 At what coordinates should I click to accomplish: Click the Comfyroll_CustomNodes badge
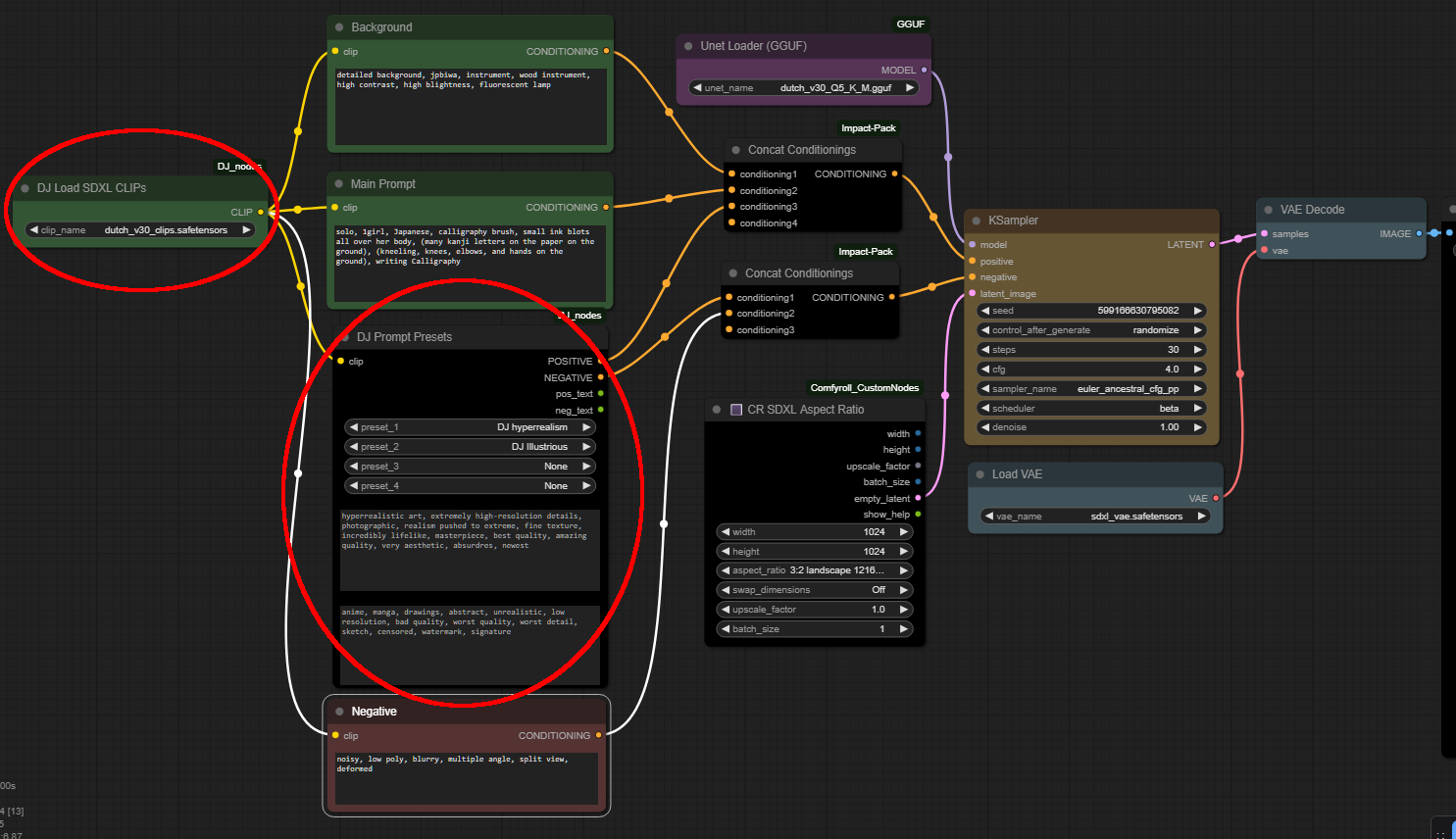(x=865, y=388)
